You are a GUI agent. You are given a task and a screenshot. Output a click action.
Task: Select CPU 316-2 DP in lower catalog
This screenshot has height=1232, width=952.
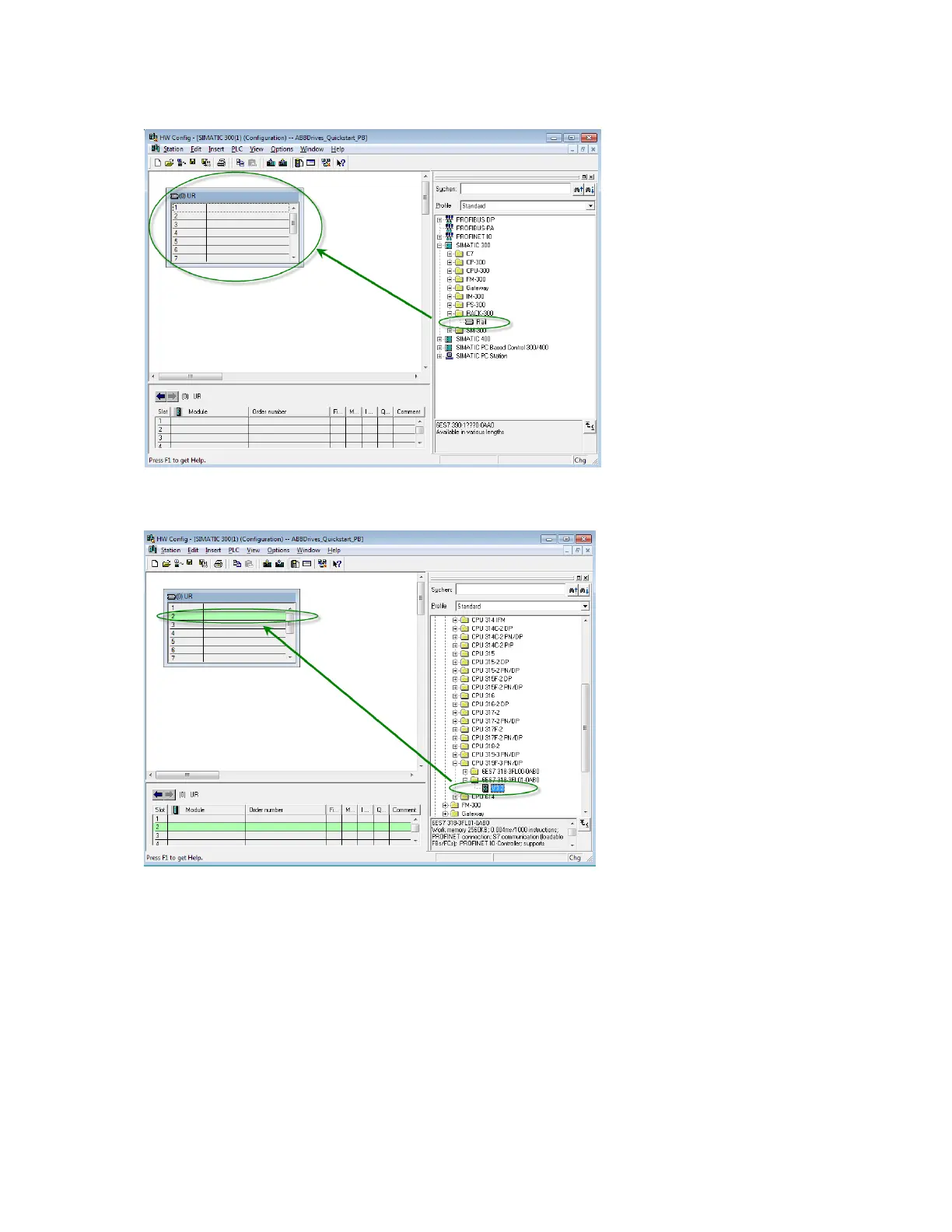coord(490,704)
